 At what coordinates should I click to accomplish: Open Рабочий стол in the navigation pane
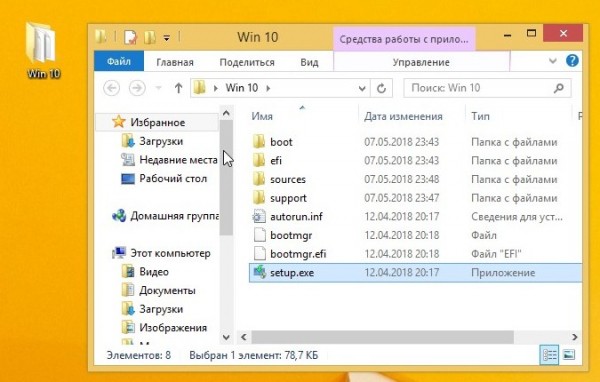pos(164,178)
